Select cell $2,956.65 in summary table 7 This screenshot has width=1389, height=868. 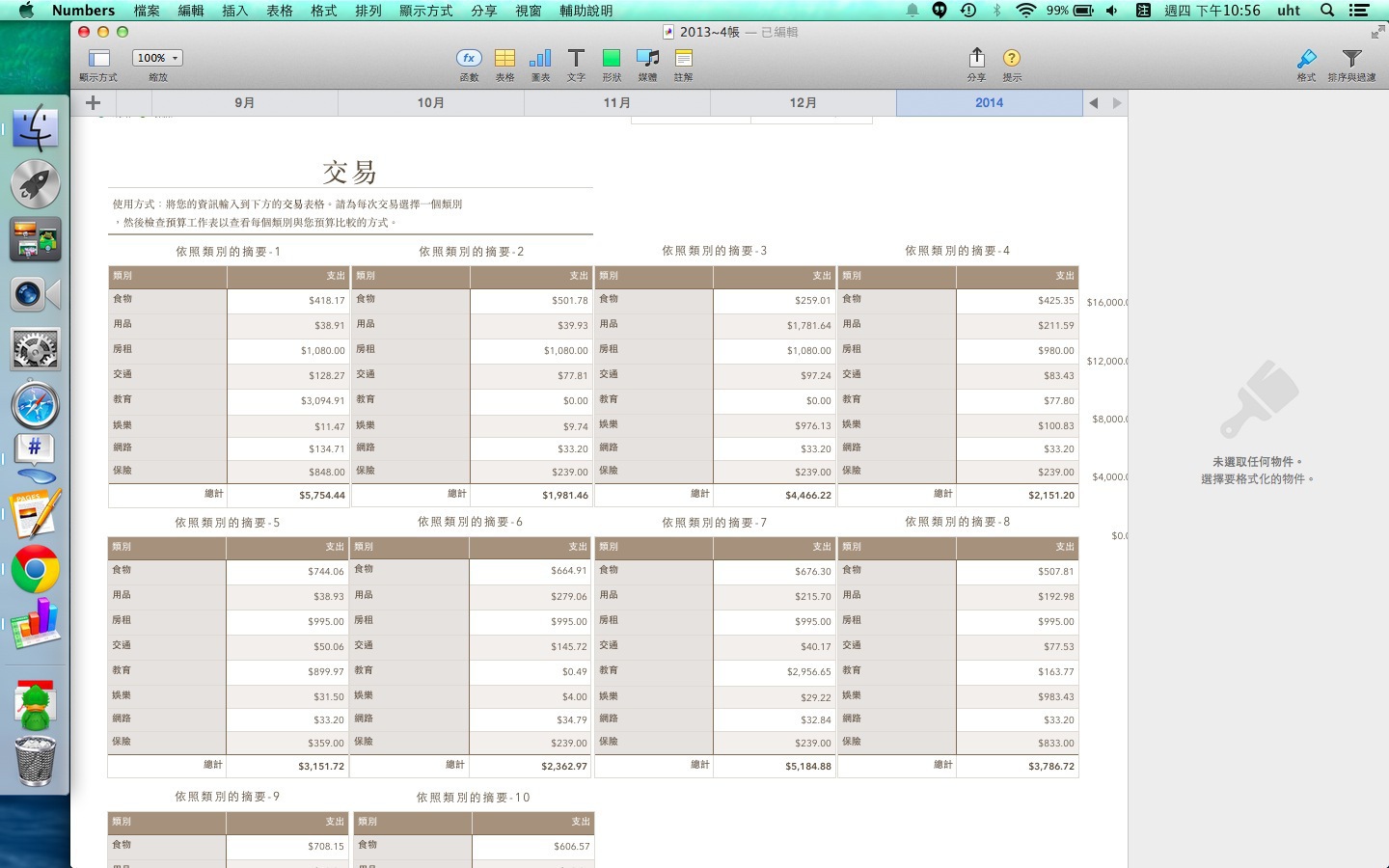pos(775,672)
